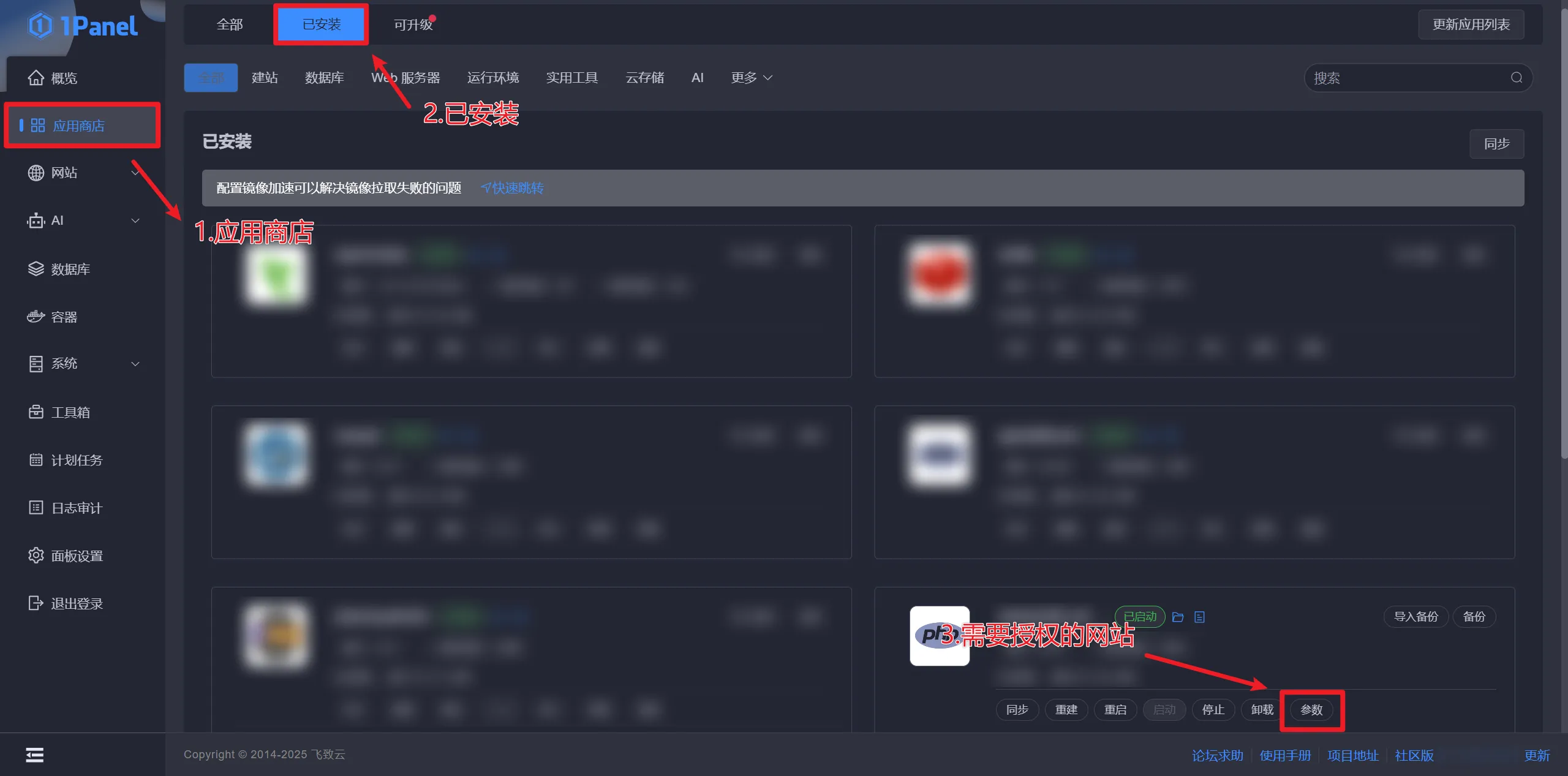This screenshot has width=1568, height=776.
Task: Open the PHP app thumbnail icon
Action: [x=938, y=635]
